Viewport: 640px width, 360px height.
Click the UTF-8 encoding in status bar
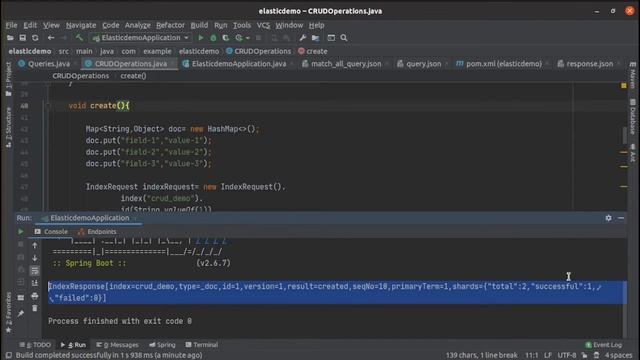click(567, 355)
